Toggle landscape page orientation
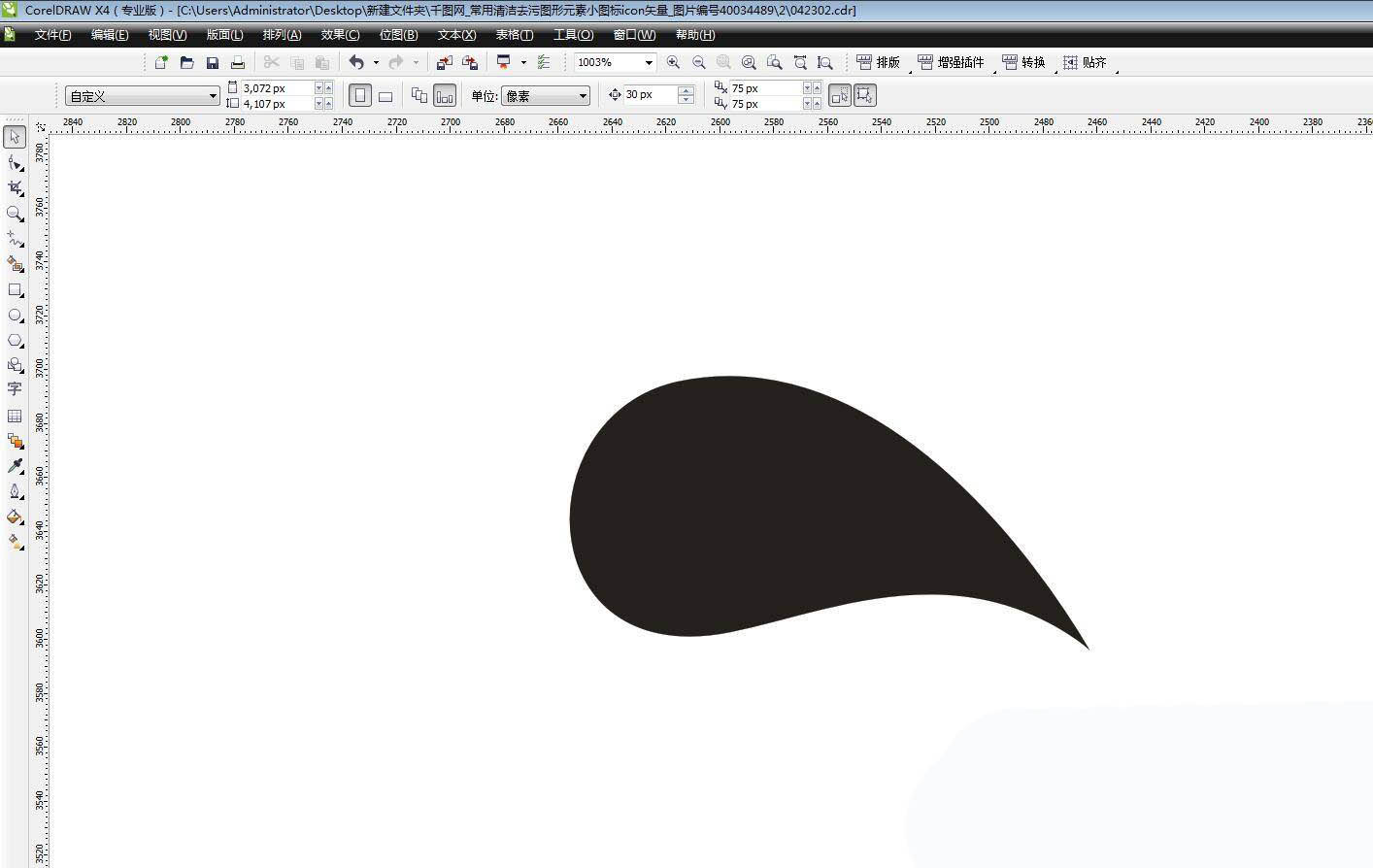This screenshot has height=868, width=1373. (x=385, y=95)
